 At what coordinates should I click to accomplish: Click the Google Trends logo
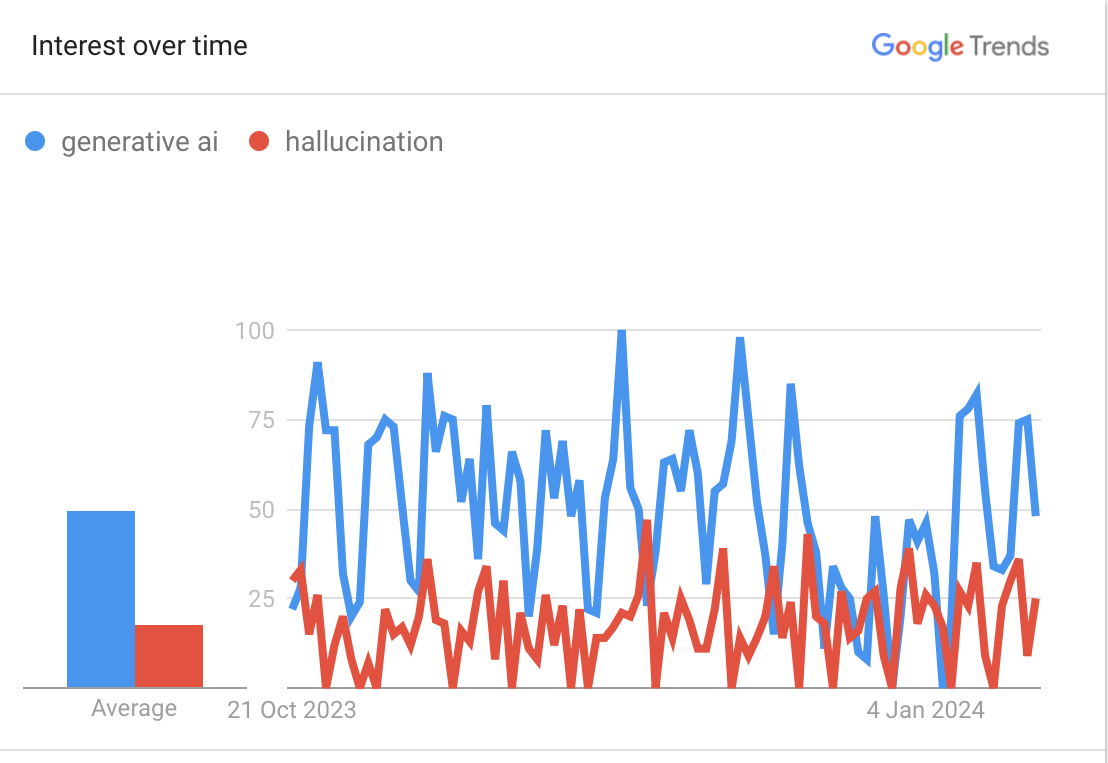click(x=960, y=46)
